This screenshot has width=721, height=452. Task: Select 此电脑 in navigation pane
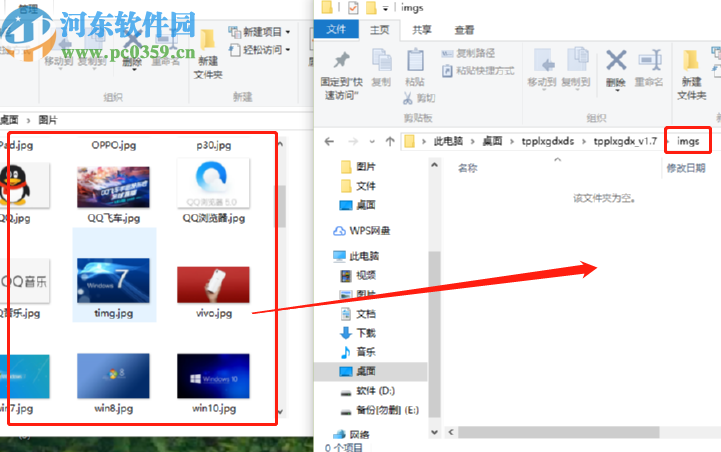pyautogui.click(x=356, y=256)
